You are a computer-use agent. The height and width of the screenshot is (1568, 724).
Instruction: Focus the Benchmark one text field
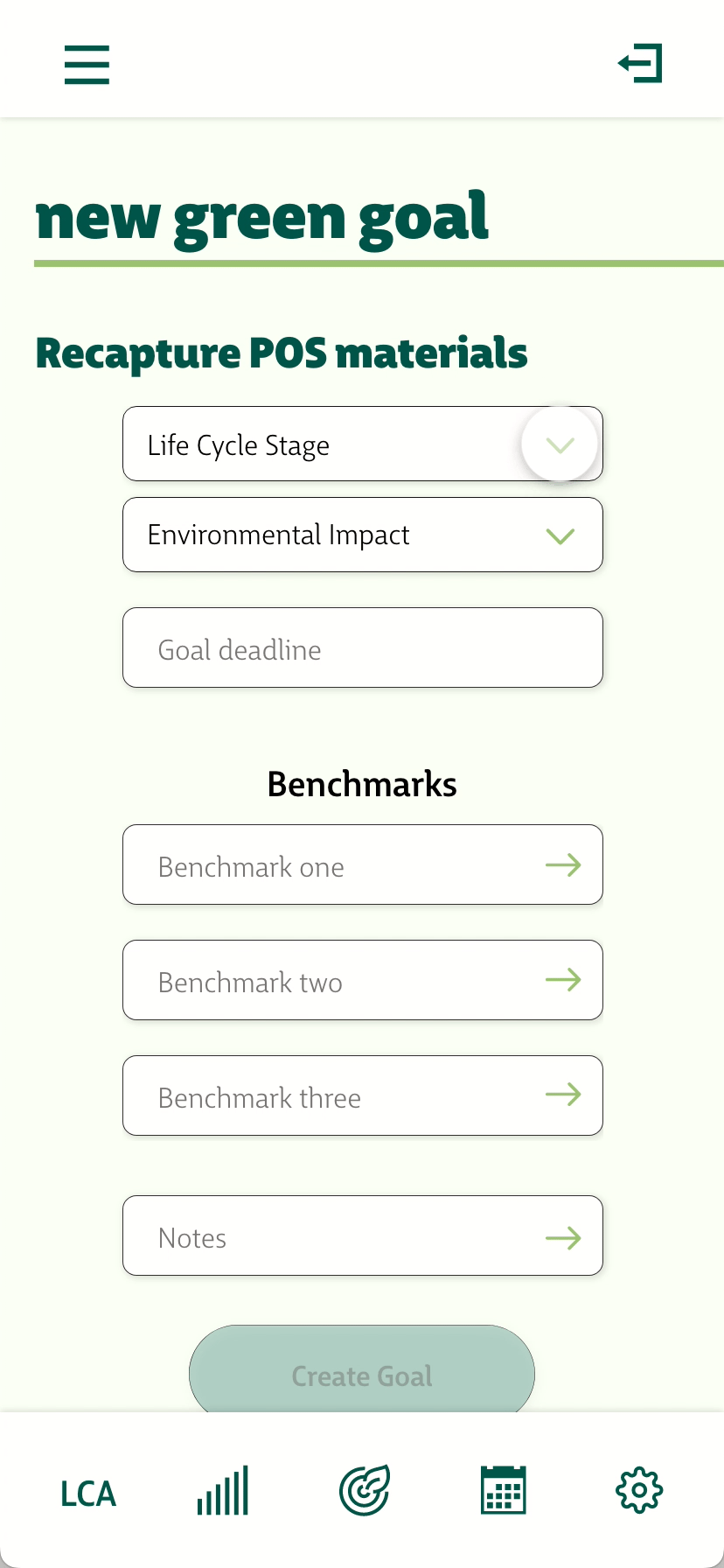tap(363, 864)
